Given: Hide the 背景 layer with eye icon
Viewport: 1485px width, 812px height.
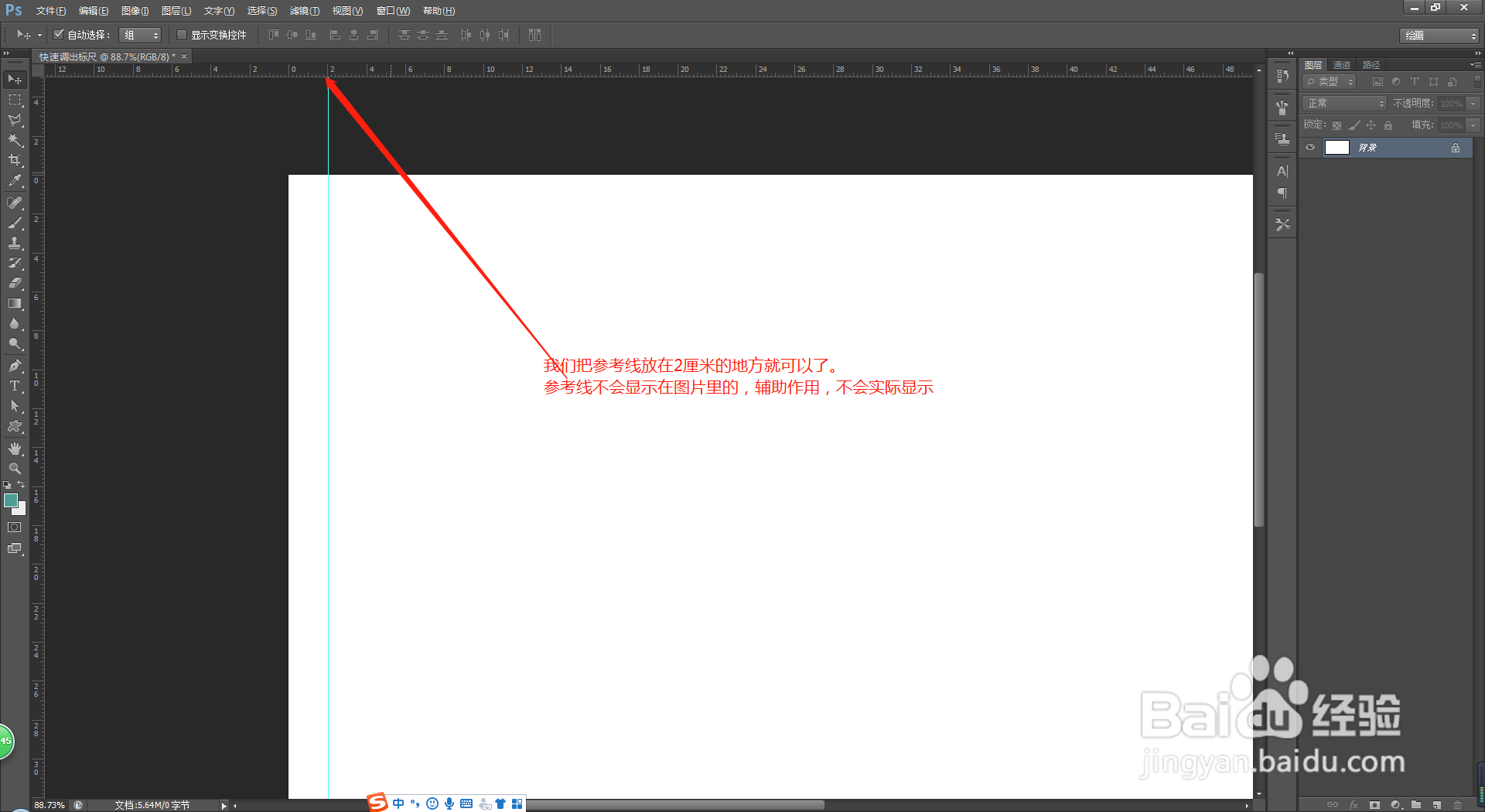Looking at the screenshot, I should 1310,148.
